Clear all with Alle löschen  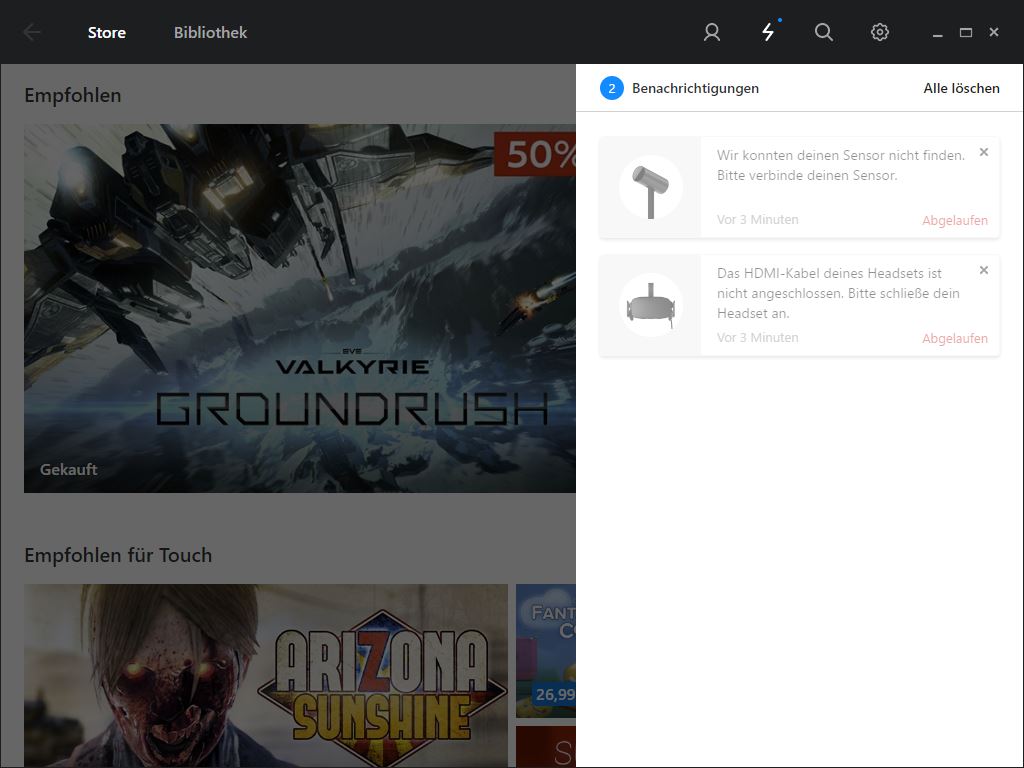[961, 88]
